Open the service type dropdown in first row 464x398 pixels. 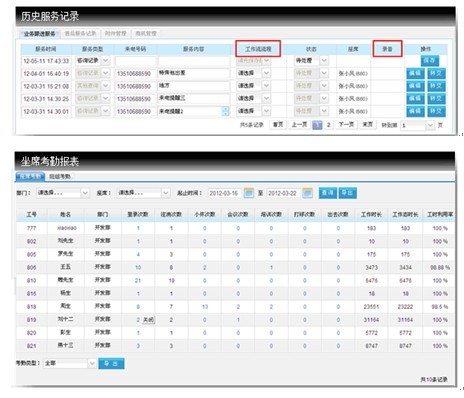coord(105,61)
